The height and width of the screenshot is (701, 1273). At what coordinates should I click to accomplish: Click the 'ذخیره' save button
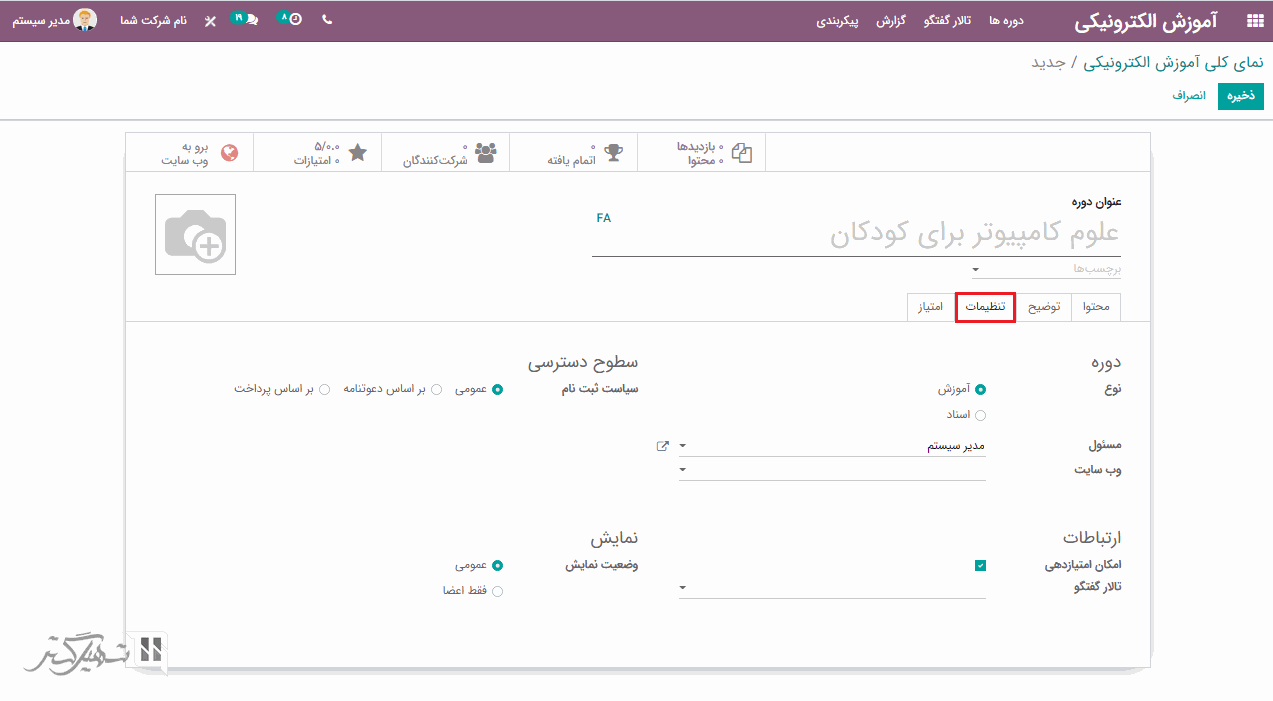coord(1241,96)
